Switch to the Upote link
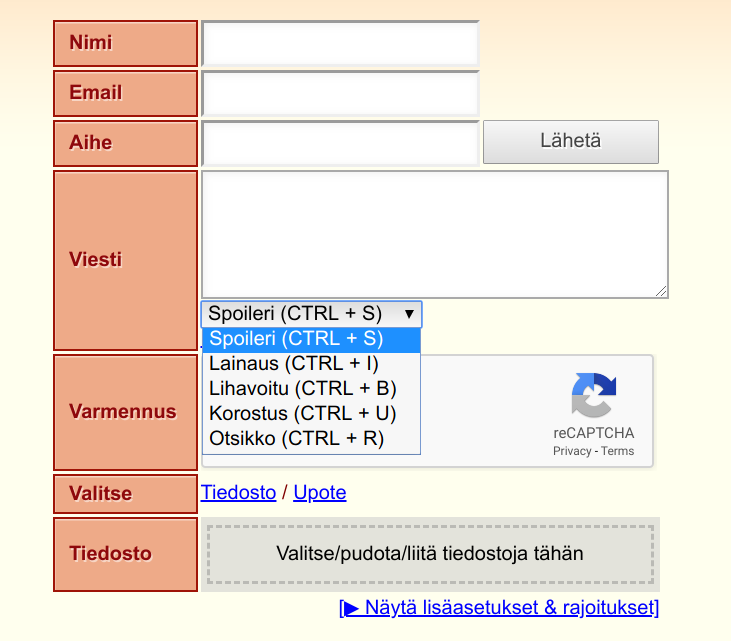This screenshot has width=731, height=641. [x=320, y=493]
